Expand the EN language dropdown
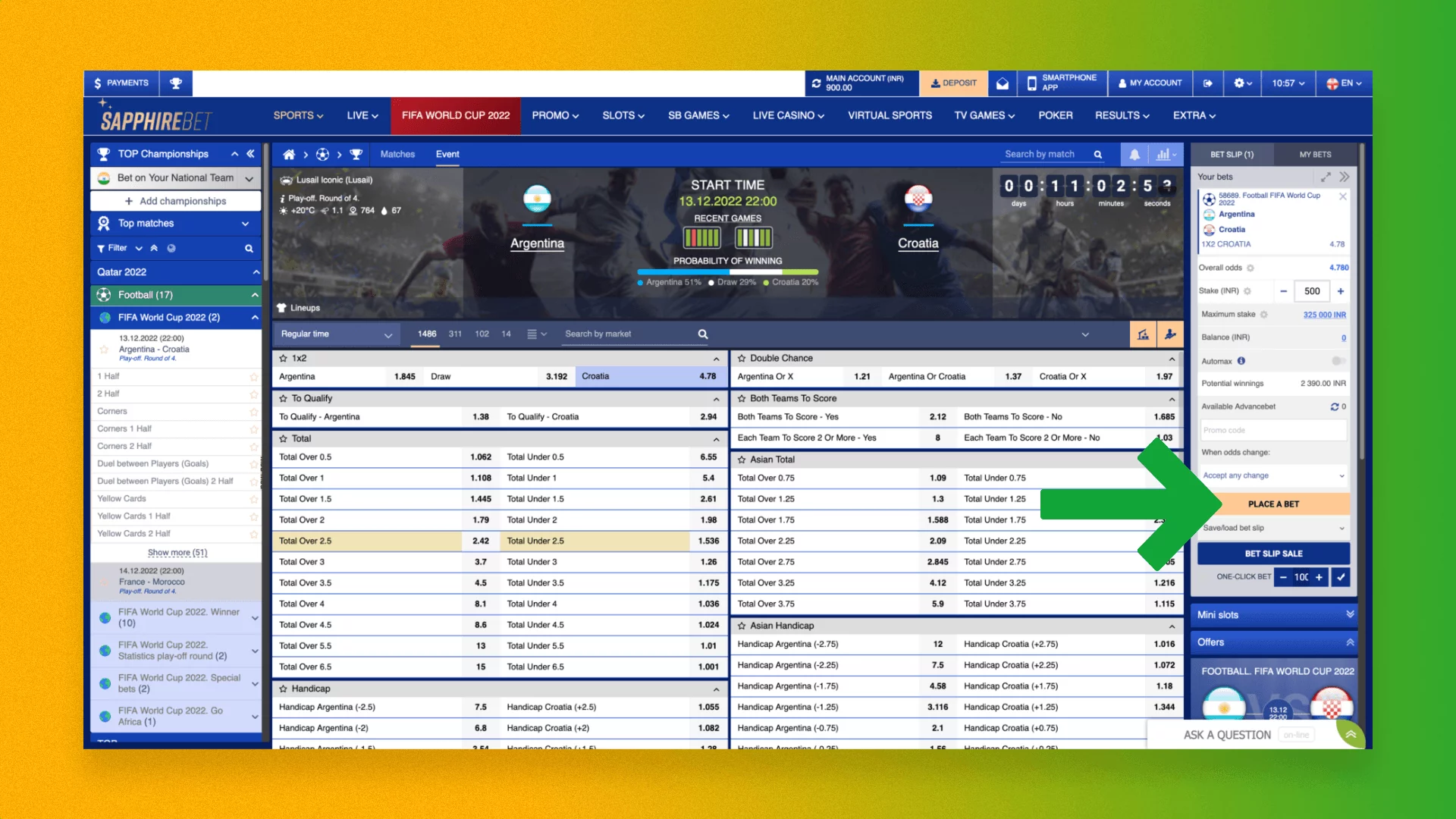 [x=1344, y=83]
